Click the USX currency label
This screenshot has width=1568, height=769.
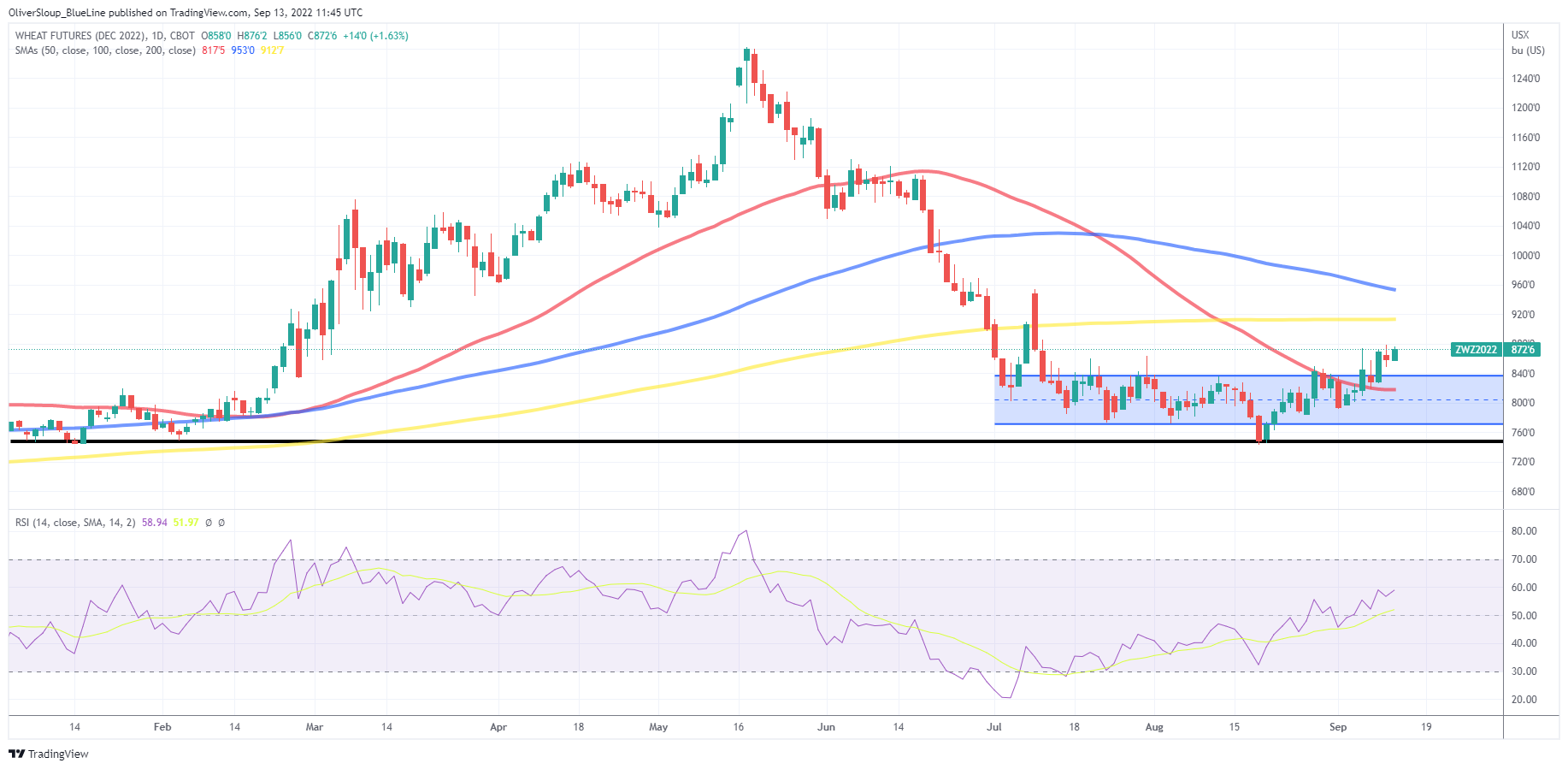click(1520, 35)
